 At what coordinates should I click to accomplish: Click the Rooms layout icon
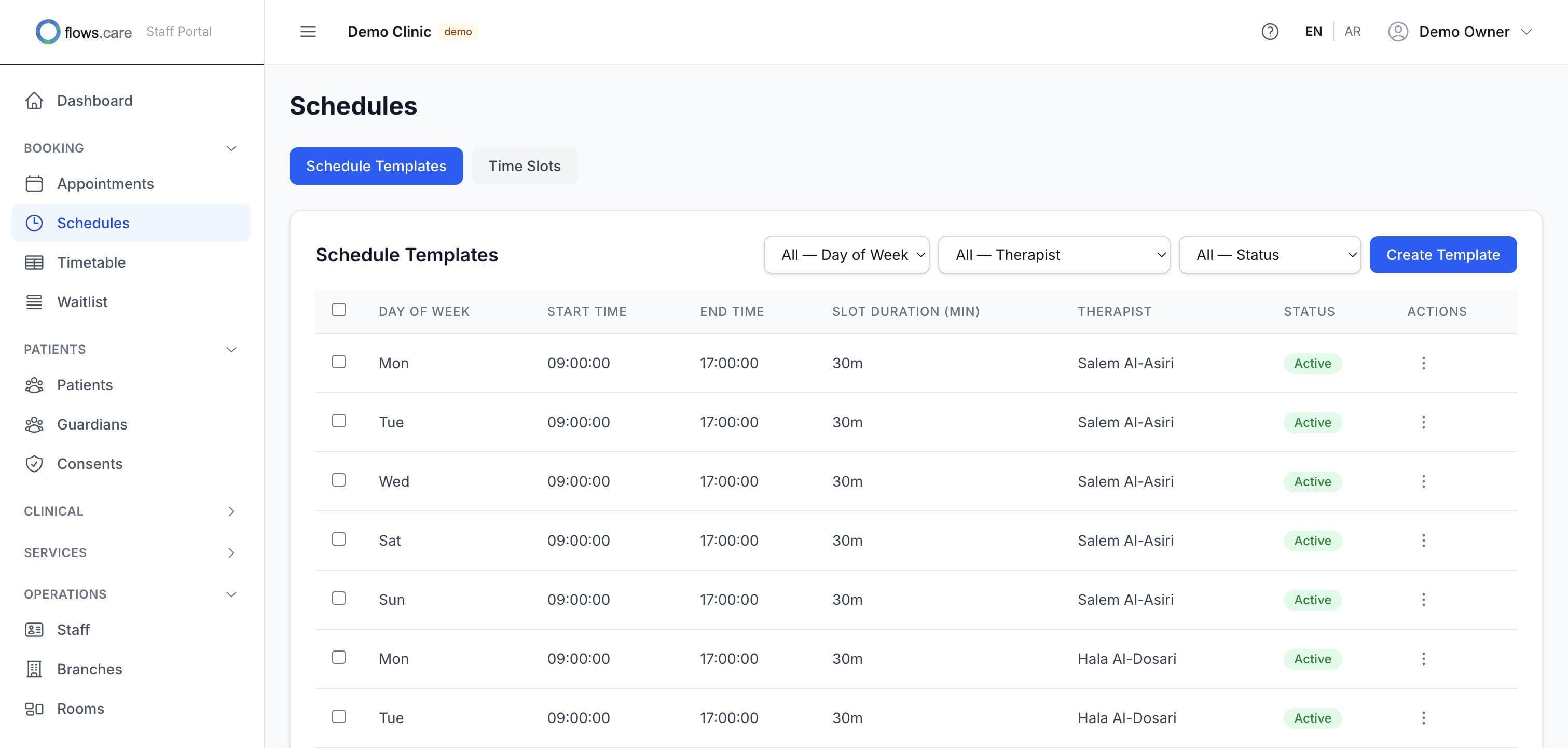(34, 709)
